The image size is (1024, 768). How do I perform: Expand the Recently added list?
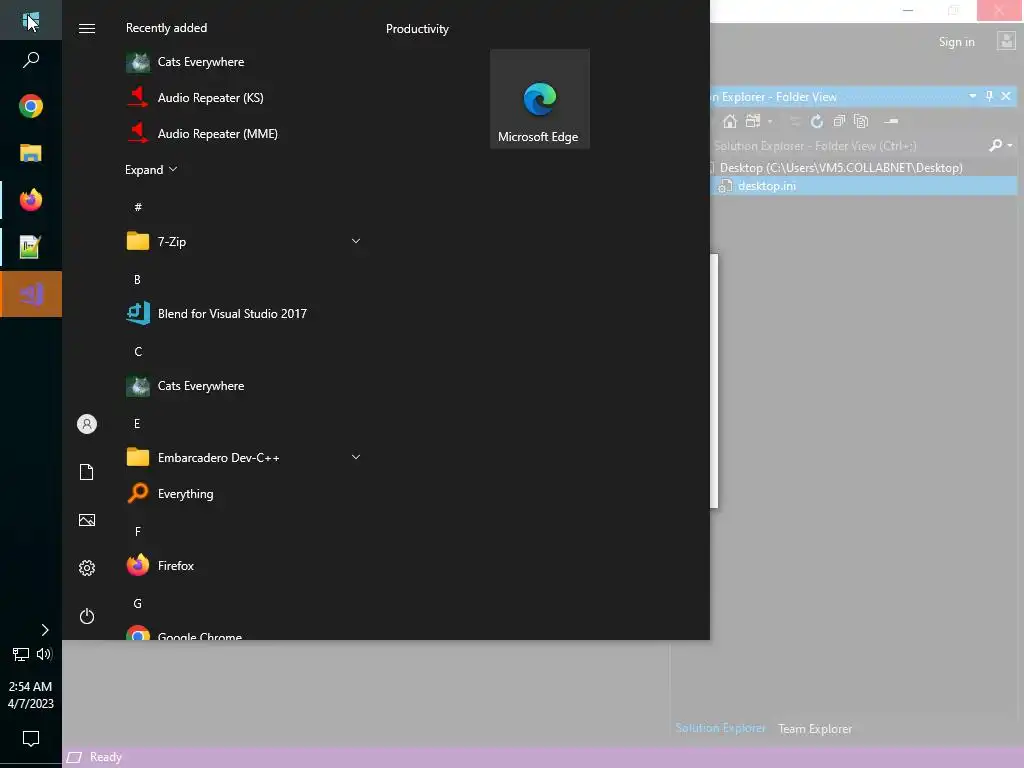tap(151, 170)
